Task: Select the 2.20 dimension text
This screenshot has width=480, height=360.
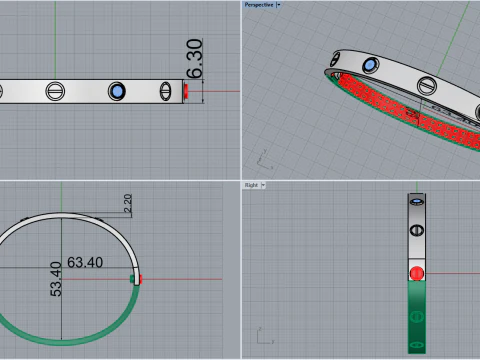Action: pyautogui.click(x=128, y=203)
